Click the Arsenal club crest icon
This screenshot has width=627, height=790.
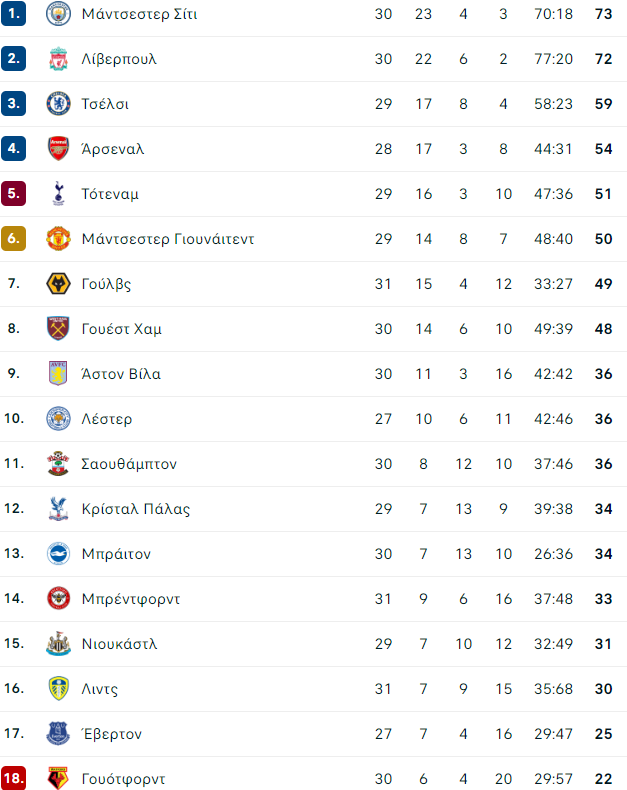click(59, 149)
